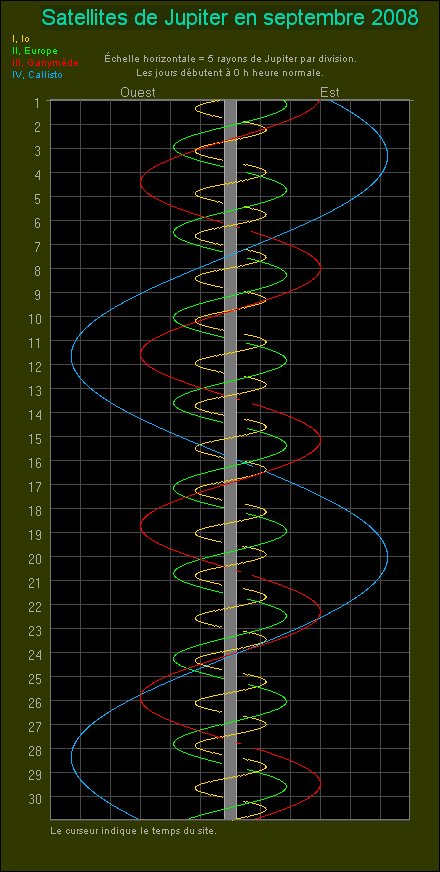
Task: Select the 'II, Europe' legend entry
Action: tap(34, 51)
